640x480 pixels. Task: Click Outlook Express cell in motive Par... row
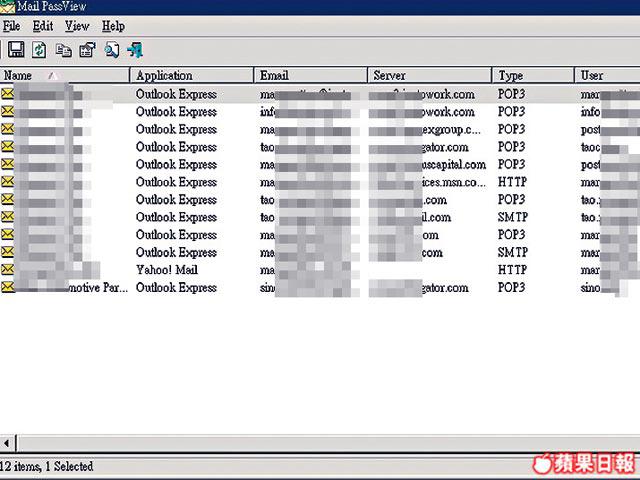[176, 288]
